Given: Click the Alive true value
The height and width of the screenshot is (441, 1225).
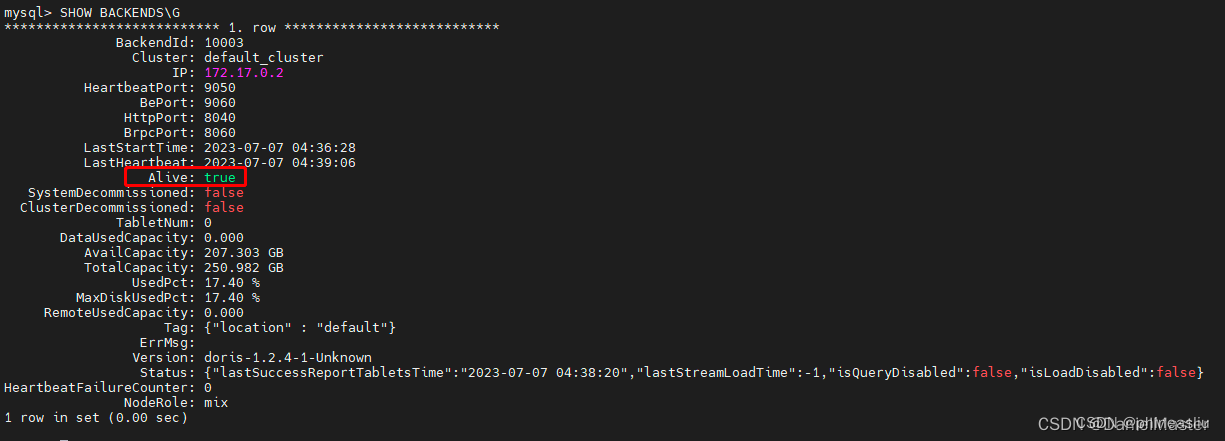Looking at the screenshot, I should pos(219,177).
